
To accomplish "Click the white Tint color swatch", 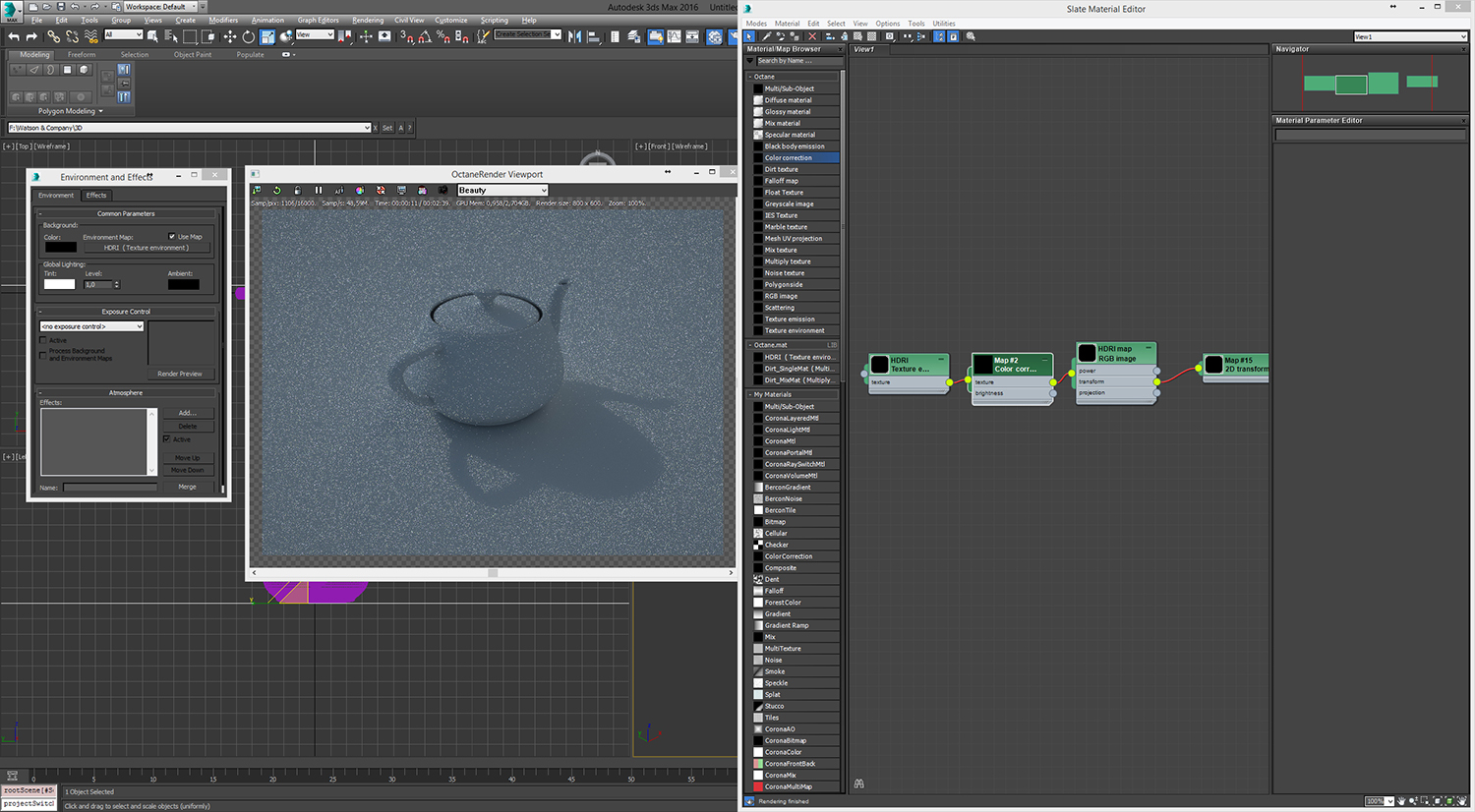I will click(59, 284).
